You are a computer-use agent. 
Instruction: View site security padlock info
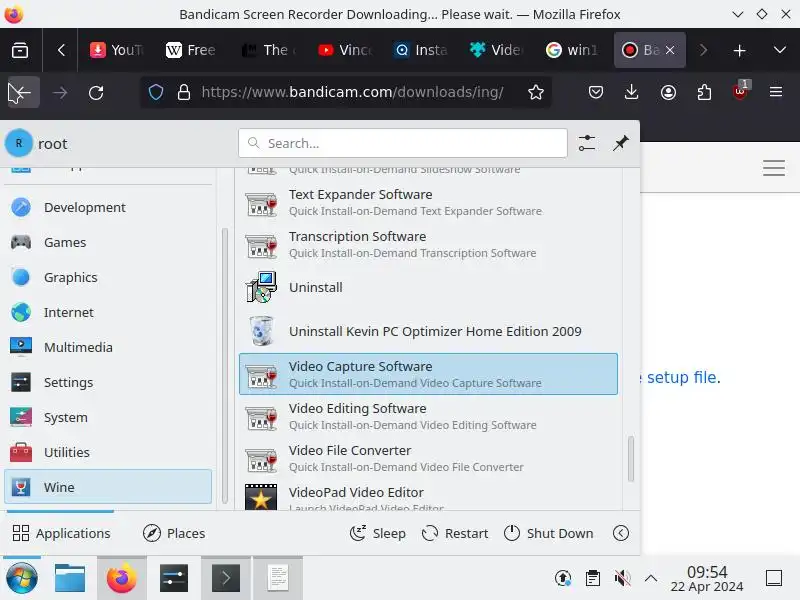(184, 92)
